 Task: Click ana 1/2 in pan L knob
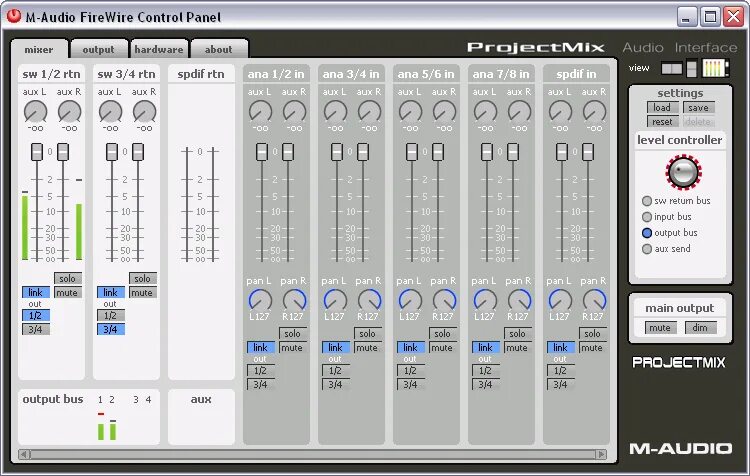click(261, 300)
